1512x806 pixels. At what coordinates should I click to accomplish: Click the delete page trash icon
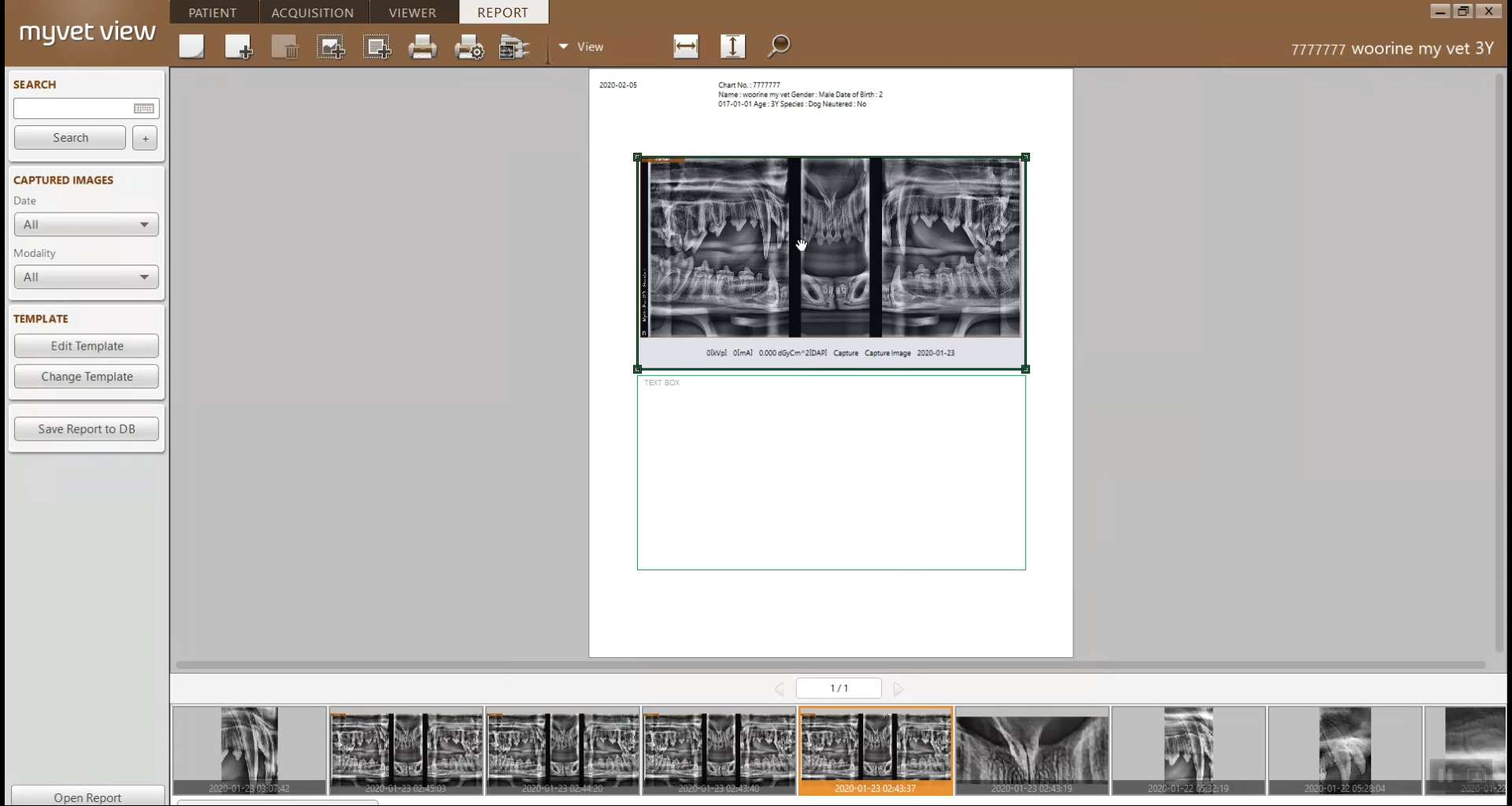(284, 47)
